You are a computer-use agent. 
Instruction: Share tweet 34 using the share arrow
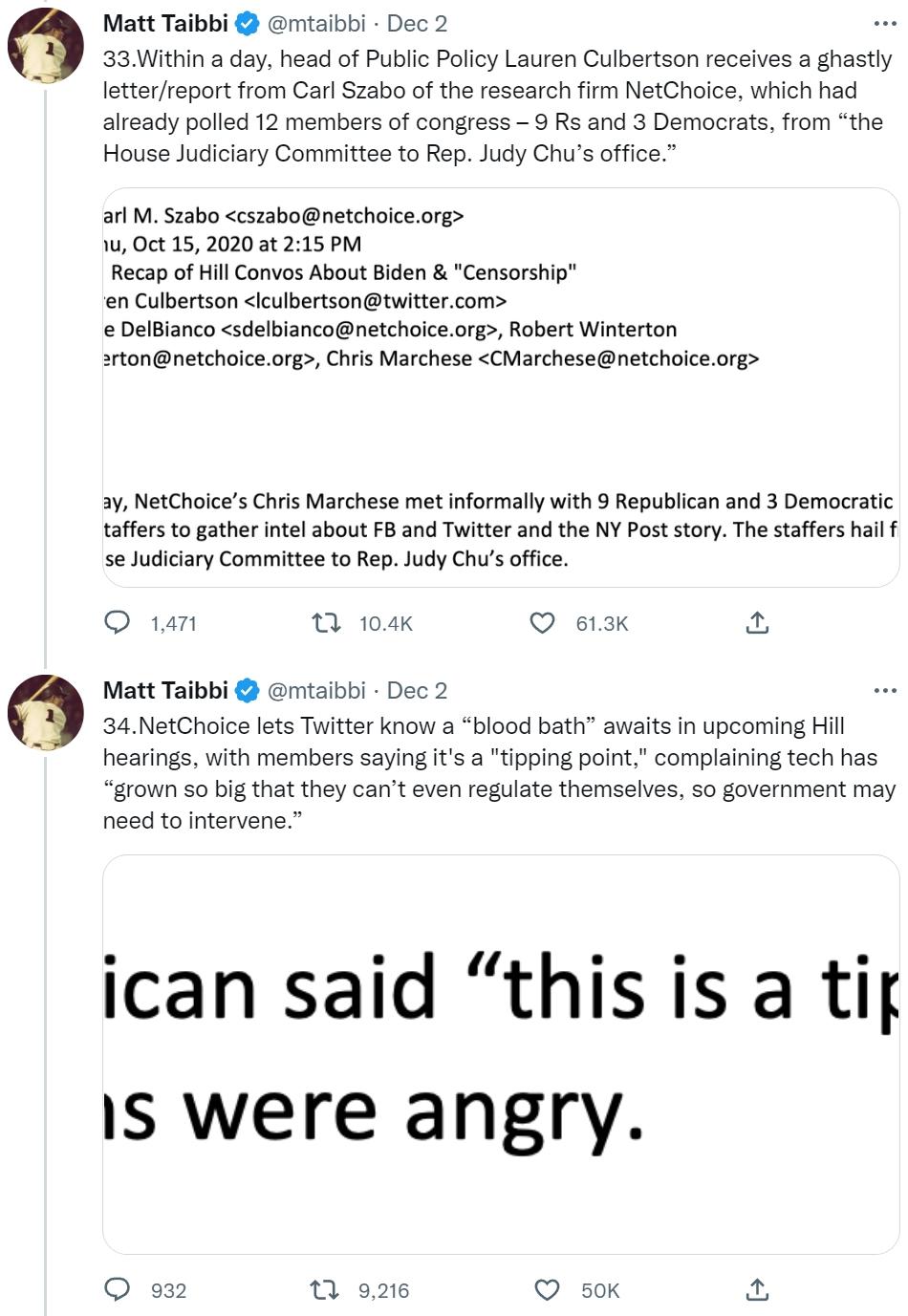(757, 1290)
